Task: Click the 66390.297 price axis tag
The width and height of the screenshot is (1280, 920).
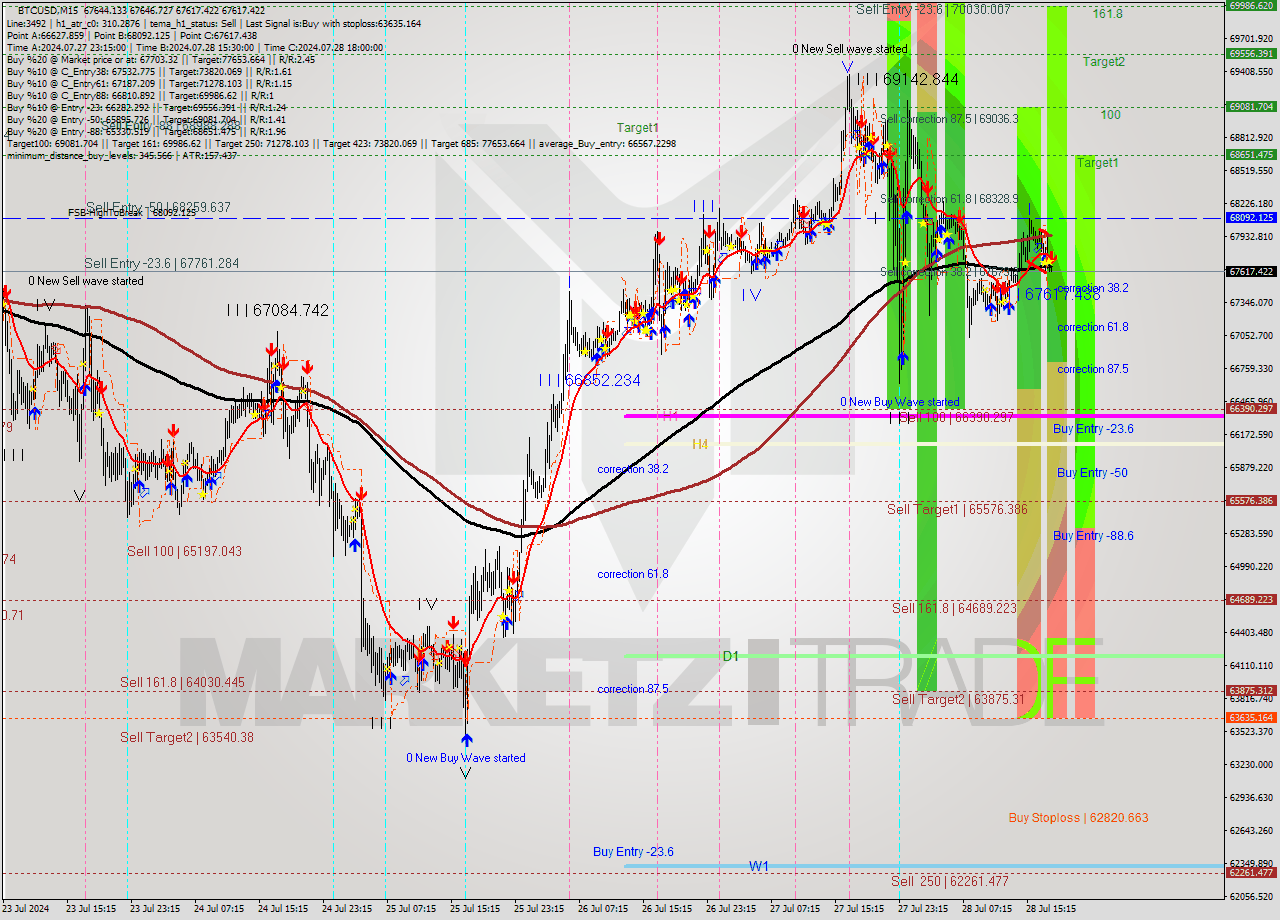Action: click(x=1251, y=408)
